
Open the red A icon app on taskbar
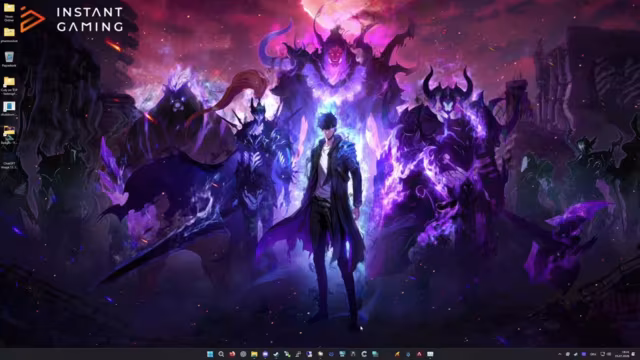point(419,354)
